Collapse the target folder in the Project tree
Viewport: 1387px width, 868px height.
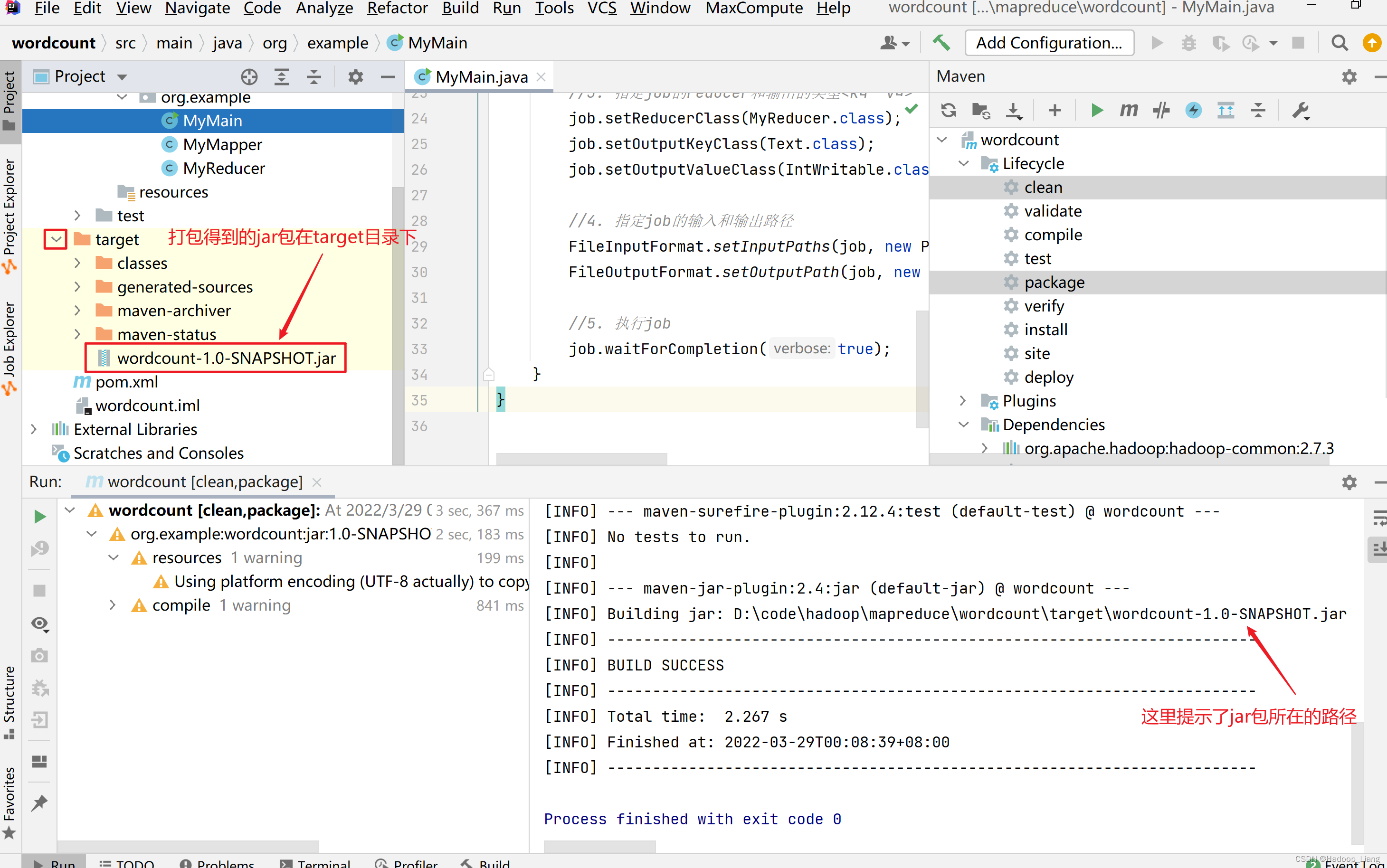55,239
